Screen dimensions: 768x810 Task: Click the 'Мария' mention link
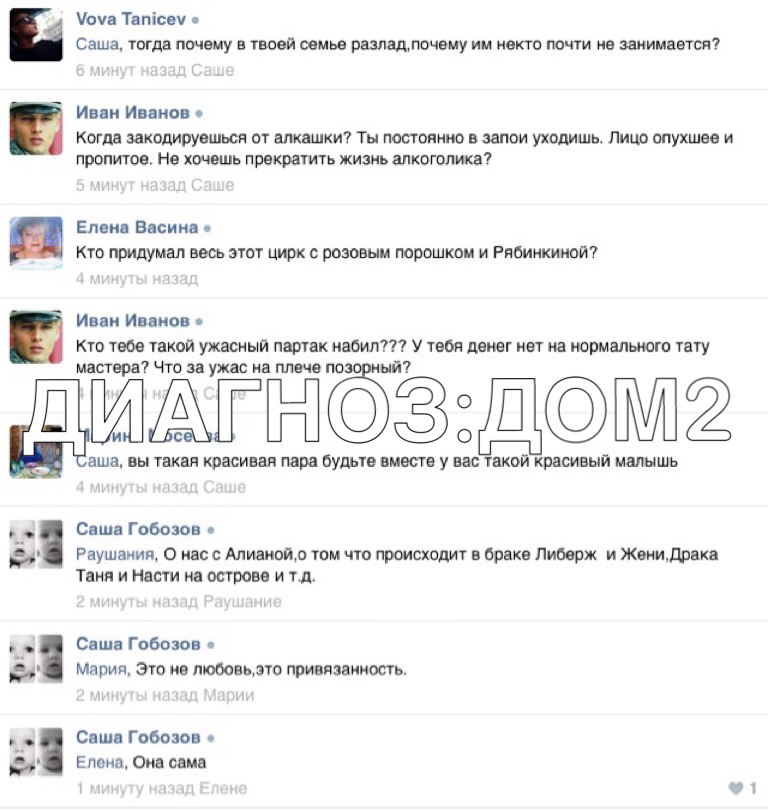point(101,669)
